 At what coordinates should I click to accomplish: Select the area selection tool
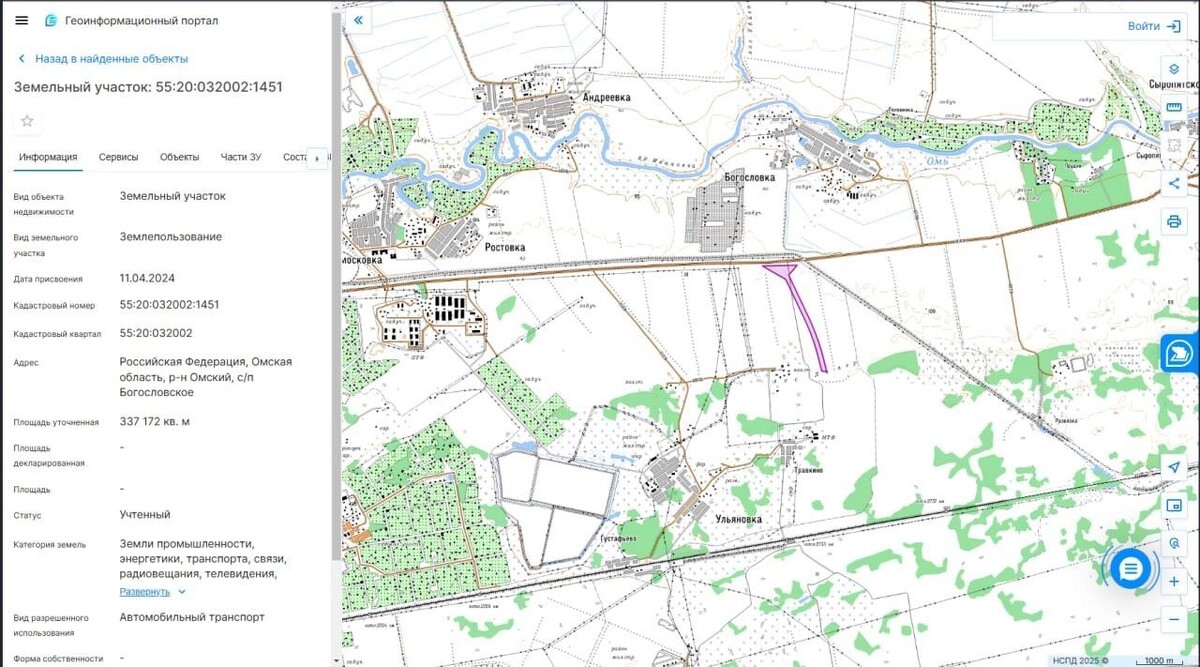tap(1174, 145)
